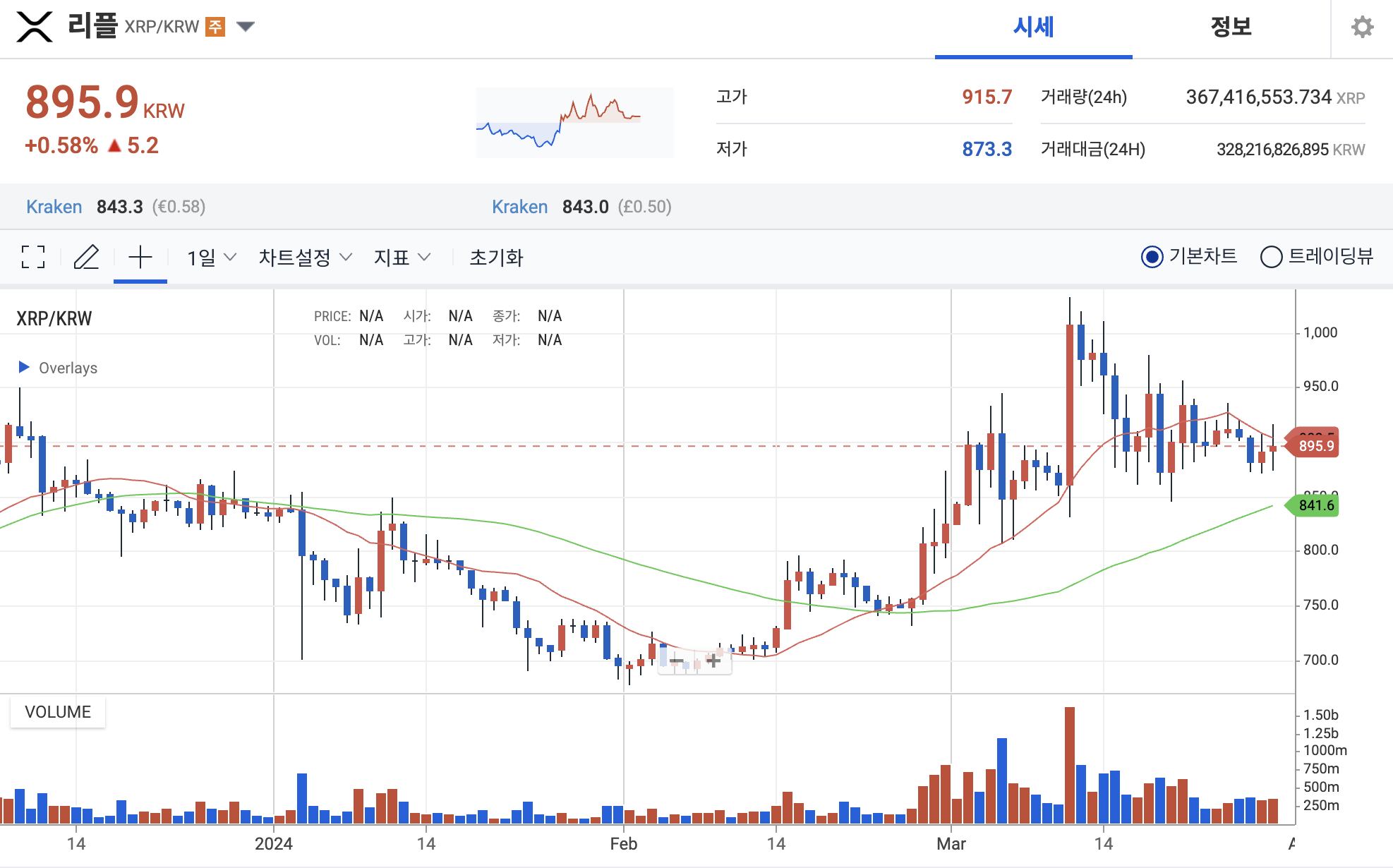Image resolution: width=1393 pixels, height=868 pixels.
Task: Switch to the 시세 tab
Action: pos(1033,28)
